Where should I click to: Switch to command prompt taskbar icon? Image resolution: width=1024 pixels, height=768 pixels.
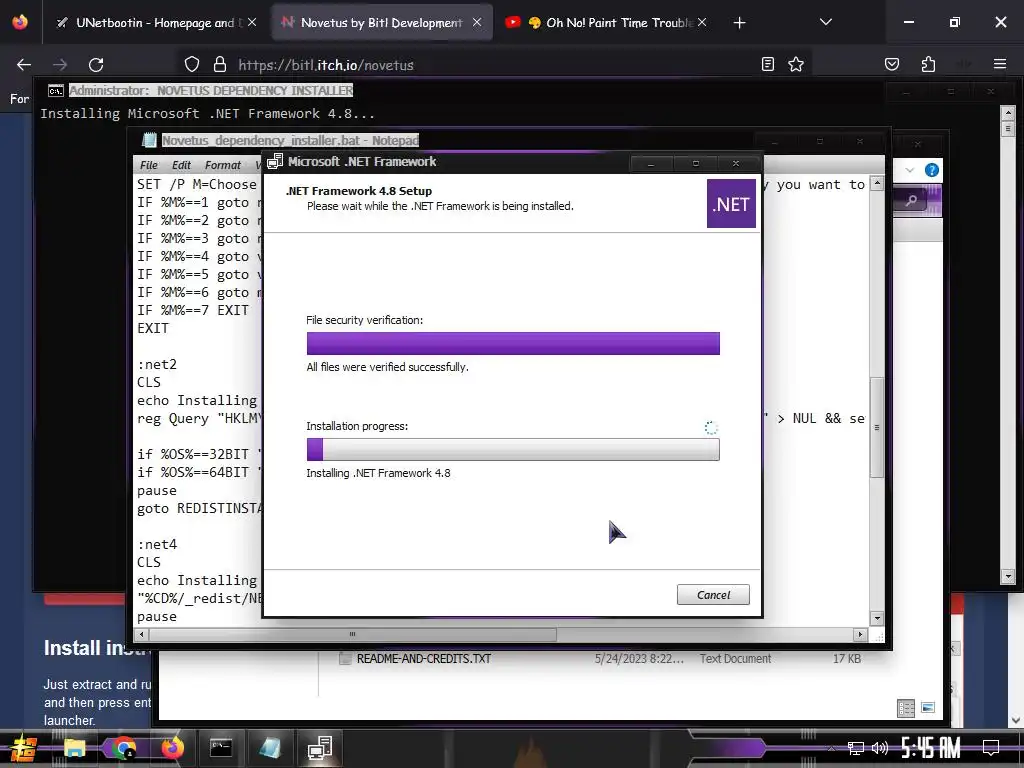[x=221, y=748]
